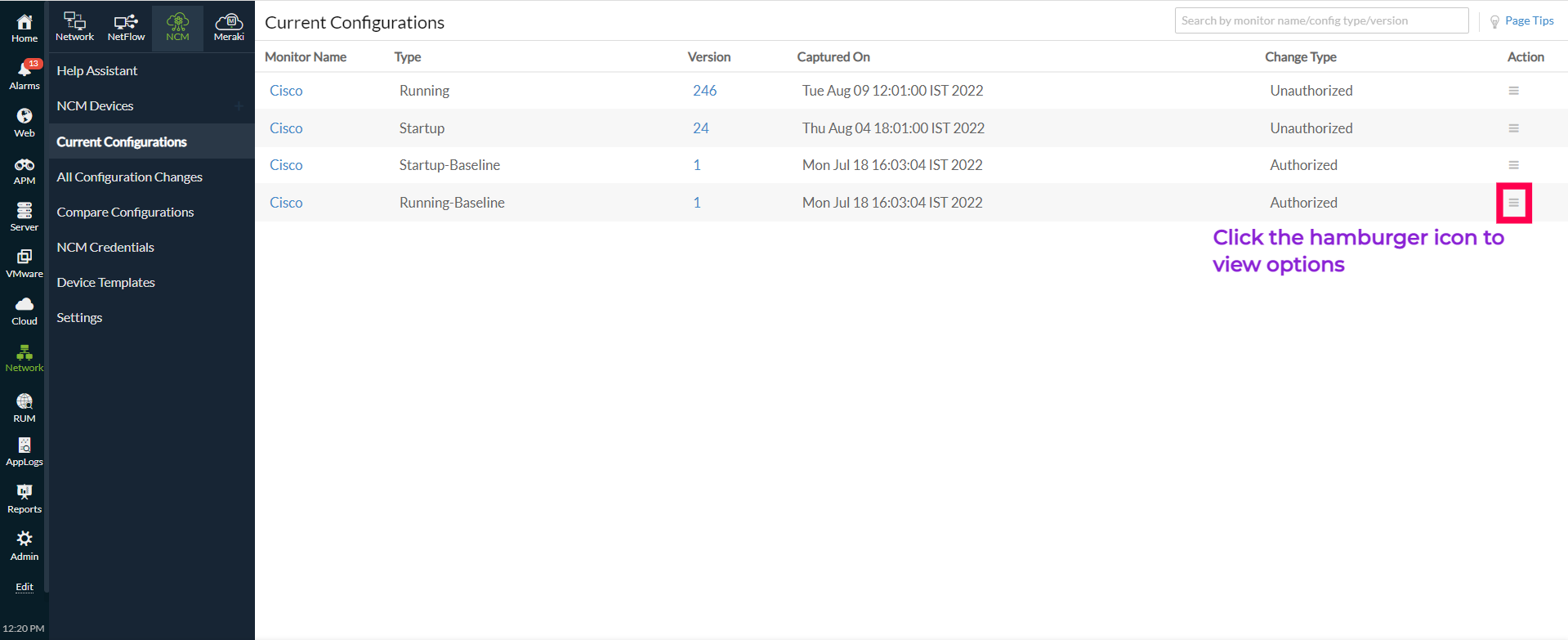Click Page Tips link
The height and width of the screenshot is (640, 1568).
pyautogui.click(x=1528, y=21)
